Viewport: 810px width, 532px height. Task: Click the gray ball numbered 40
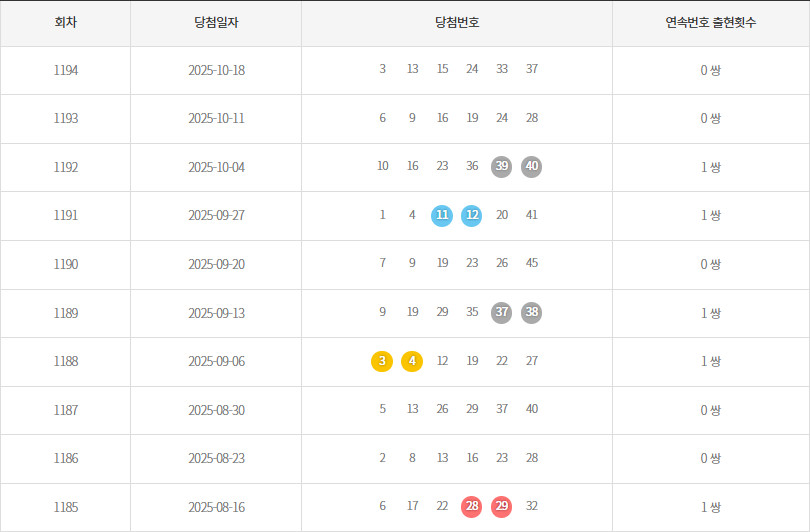click(x=532, y=167)
